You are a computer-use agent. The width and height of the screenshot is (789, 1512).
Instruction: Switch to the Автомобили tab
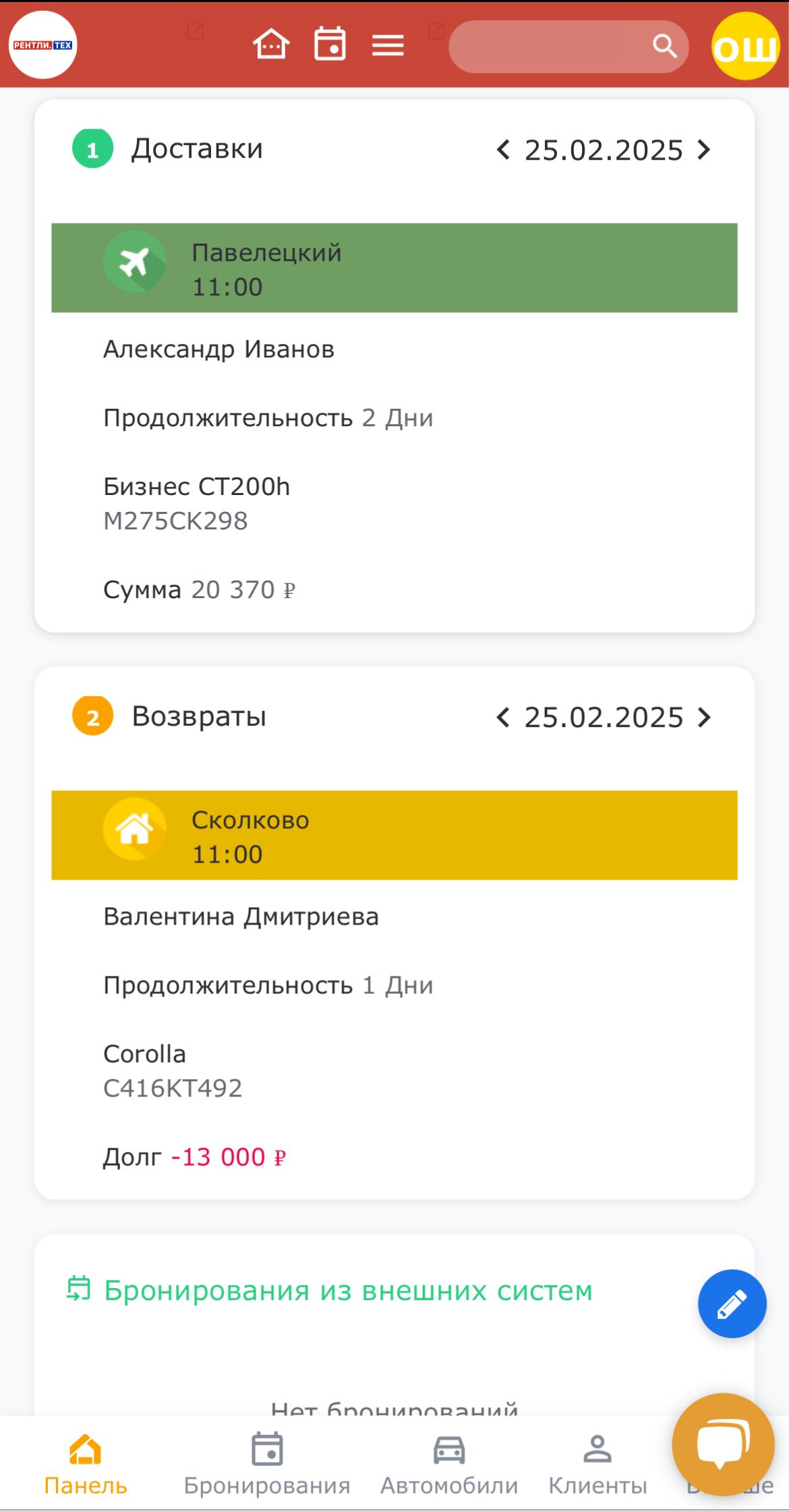(449, 1464)
